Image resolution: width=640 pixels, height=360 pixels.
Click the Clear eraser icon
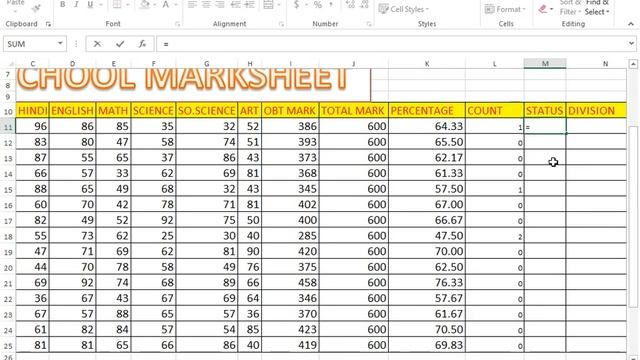click(x=542, y=9)
